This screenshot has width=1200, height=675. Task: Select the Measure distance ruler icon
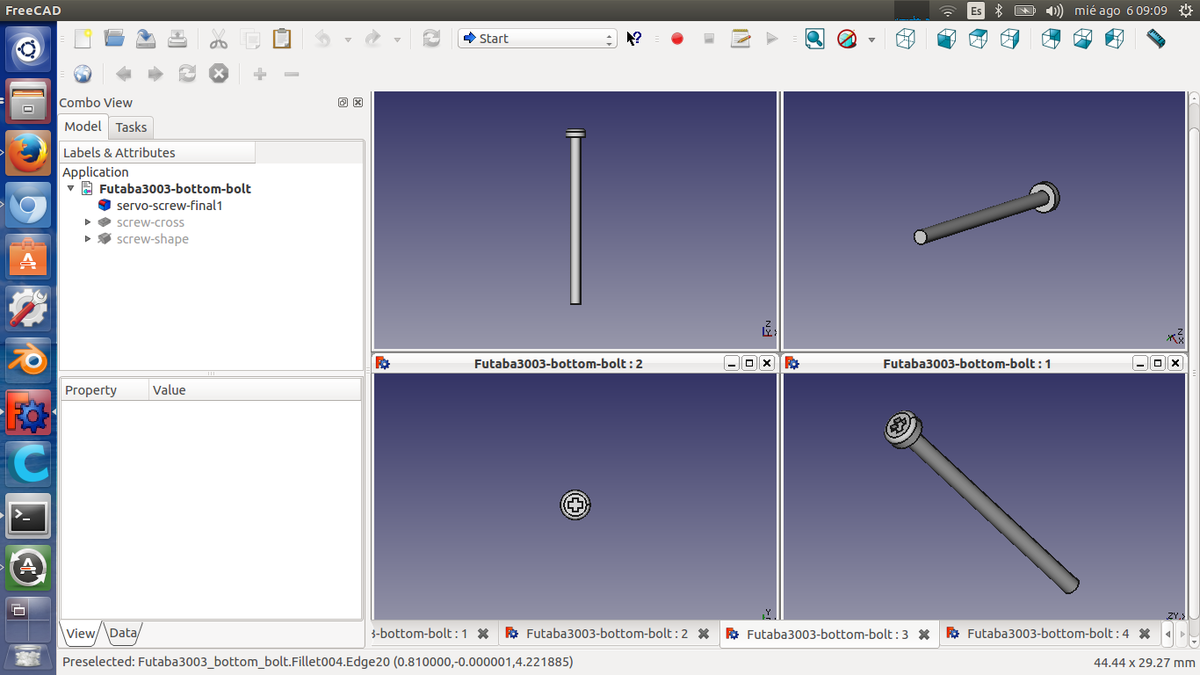point(1156,39)
